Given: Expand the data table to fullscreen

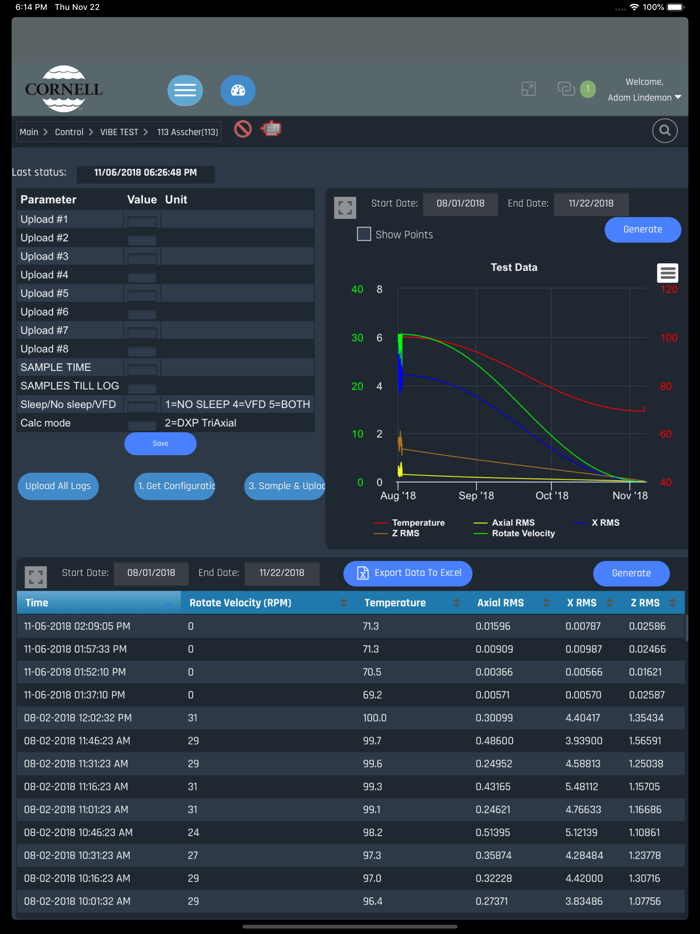Looking at the screenshot, I should point(36,577).
